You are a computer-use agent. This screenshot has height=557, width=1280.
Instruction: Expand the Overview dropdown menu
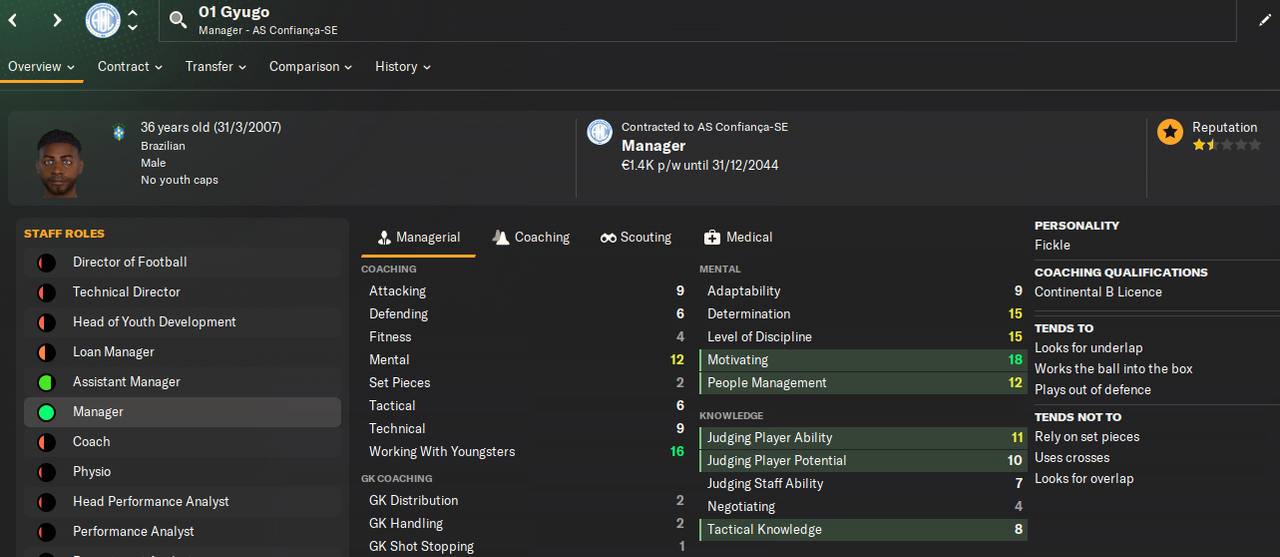click(42, 67)
